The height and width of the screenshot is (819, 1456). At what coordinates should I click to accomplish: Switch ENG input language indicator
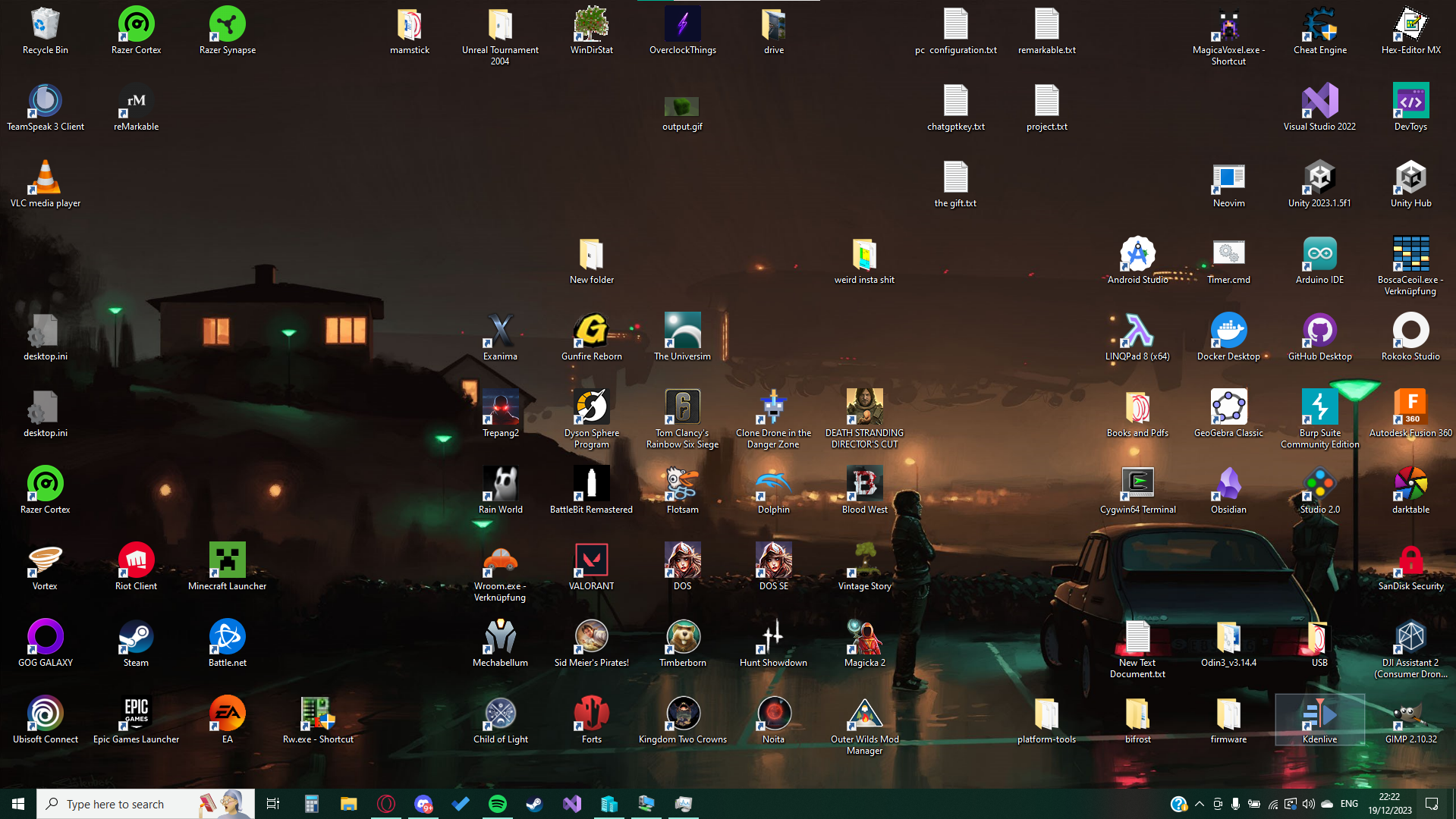coord(1349,804)
